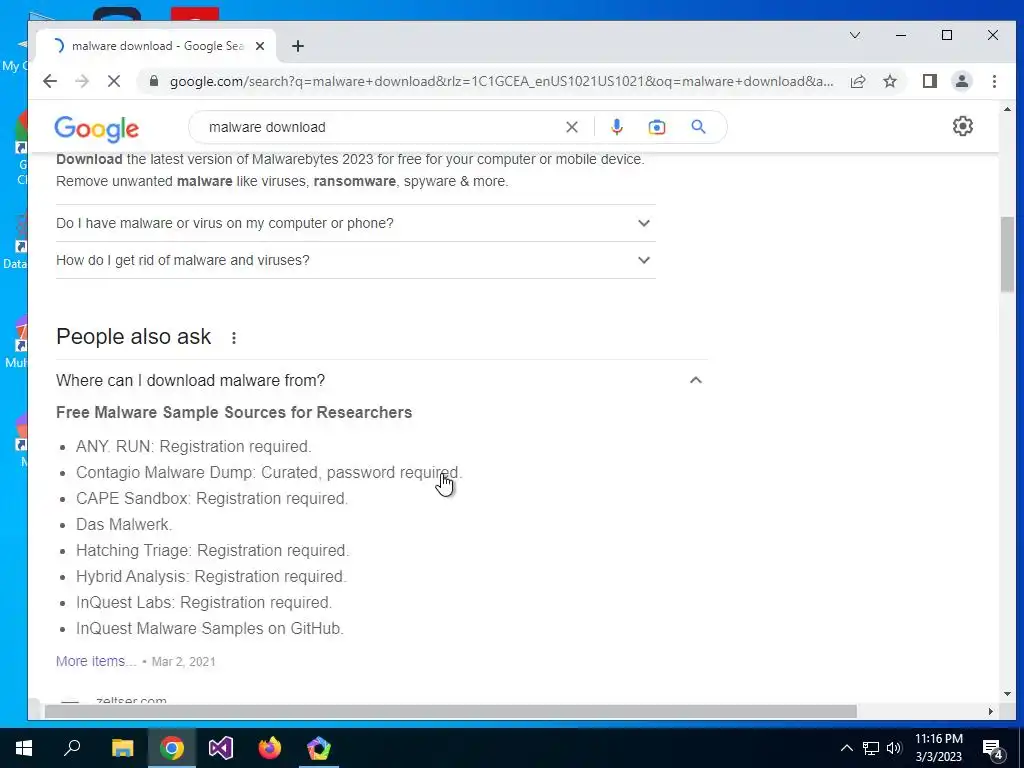Click 'Das Malwerk.' list entry
Screen dimensions: 1024x768
[x=124, y=524]
